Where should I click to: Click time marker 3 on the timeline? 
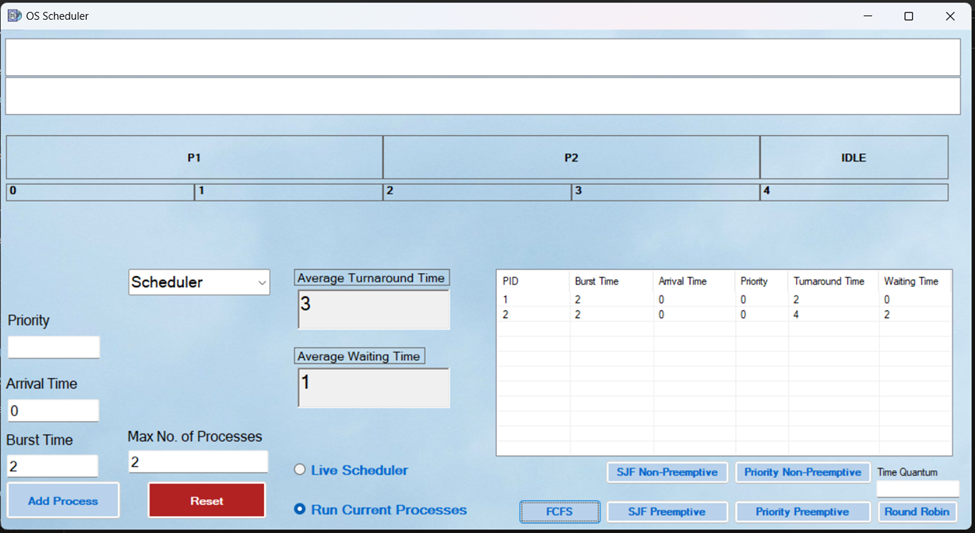(x=665, y=192)
